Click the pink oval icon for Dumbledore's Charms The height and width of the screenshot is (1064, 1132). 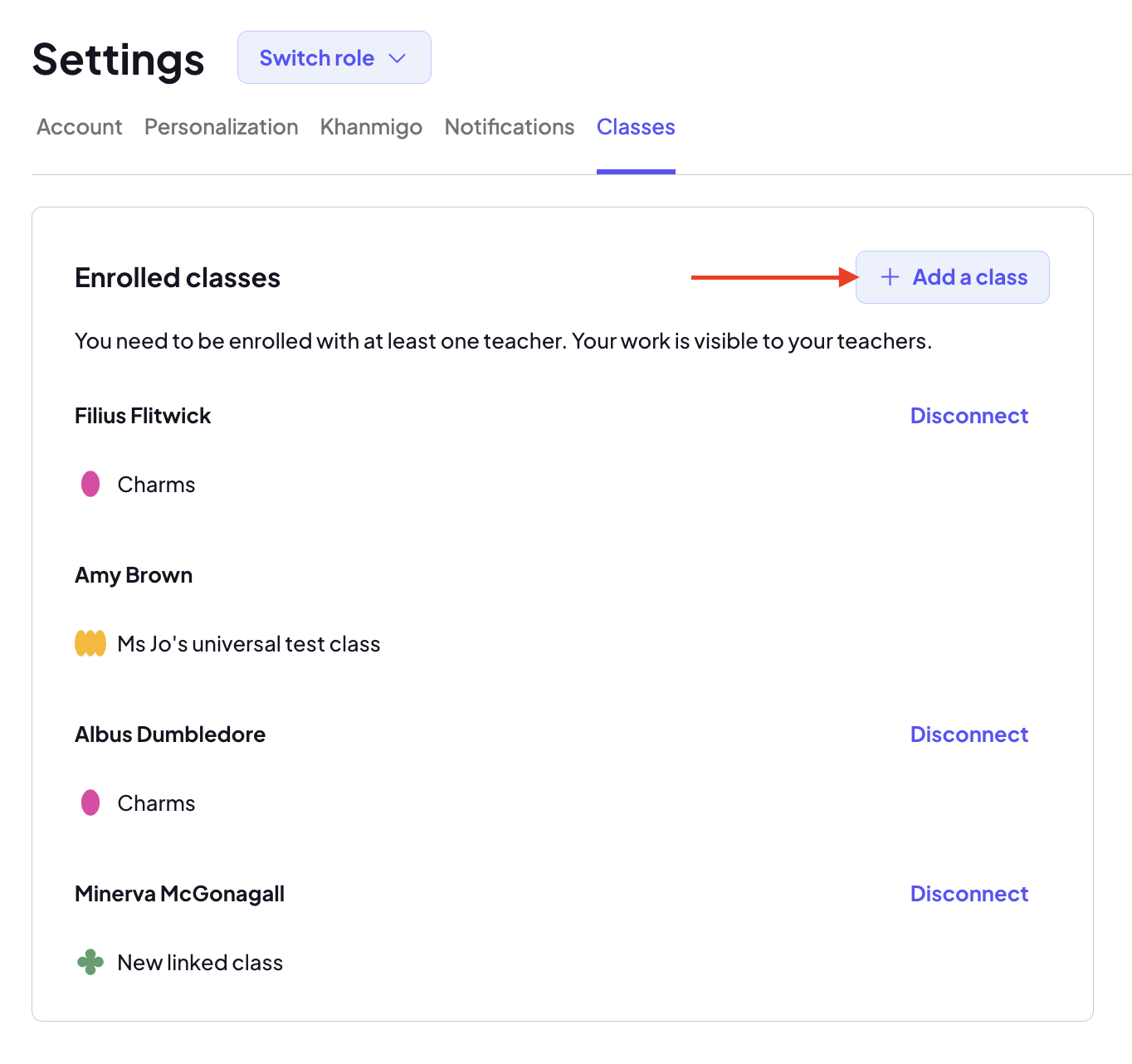(x=90, y=803)
